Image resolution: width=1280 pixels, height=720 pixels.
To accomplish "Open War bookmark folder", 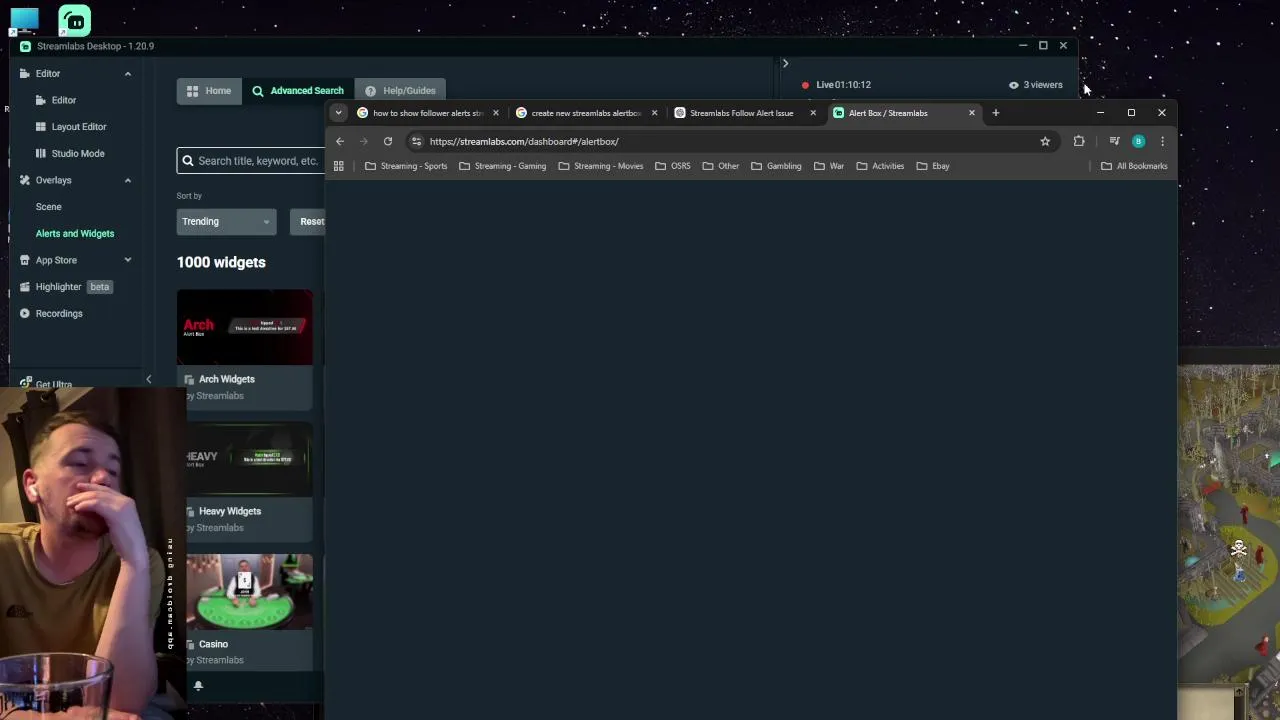I will pos(829,166).
